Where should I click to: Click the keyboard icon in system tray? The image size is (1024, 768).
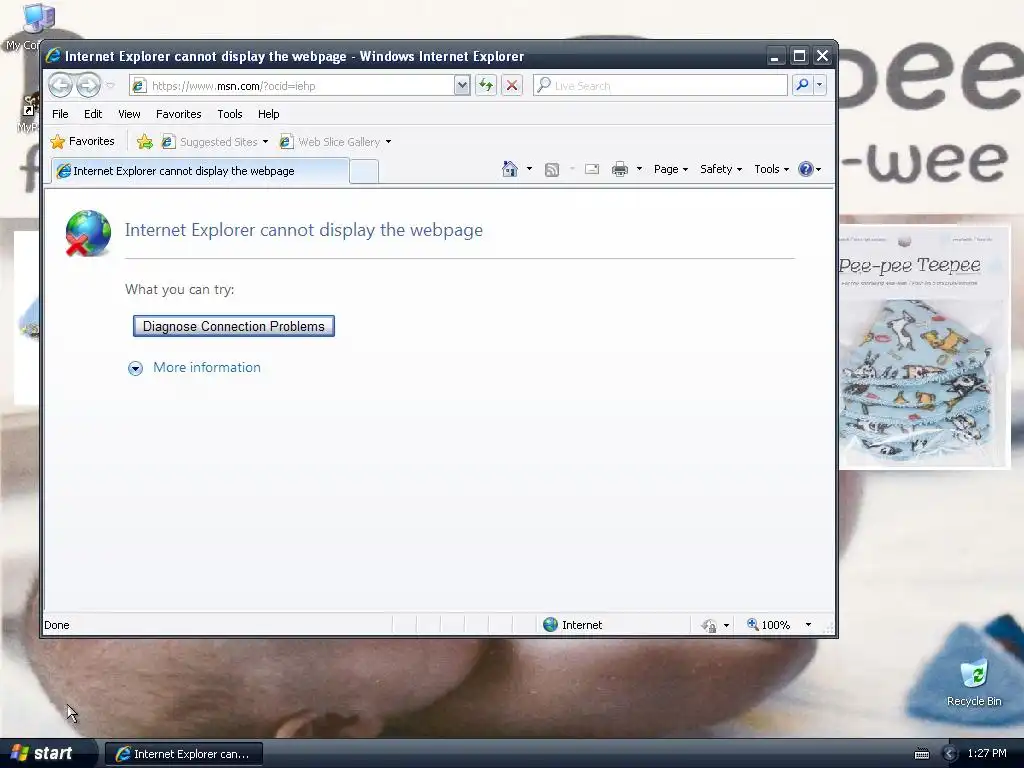tap(921, 754)
